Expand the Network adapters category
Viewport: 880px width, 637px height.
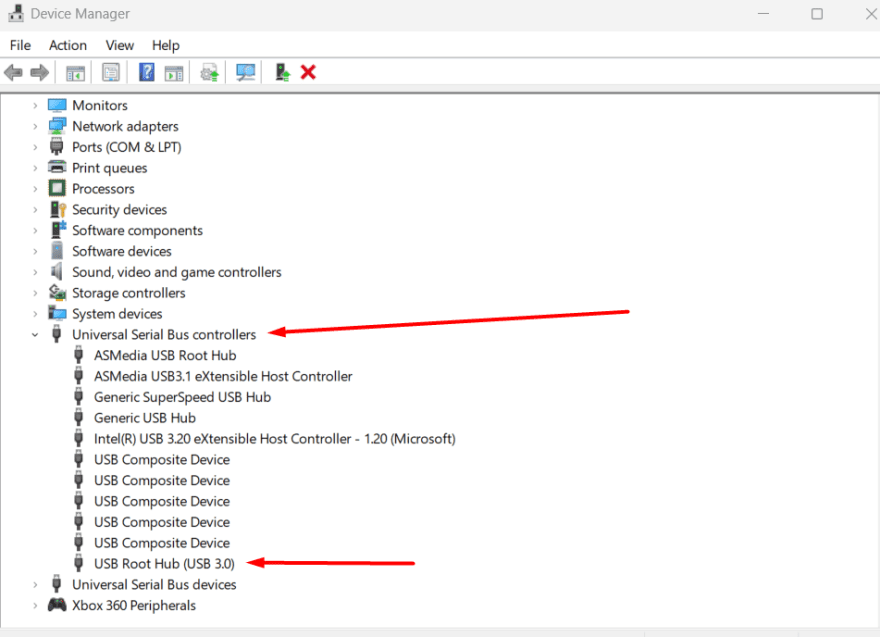(35, 126)
